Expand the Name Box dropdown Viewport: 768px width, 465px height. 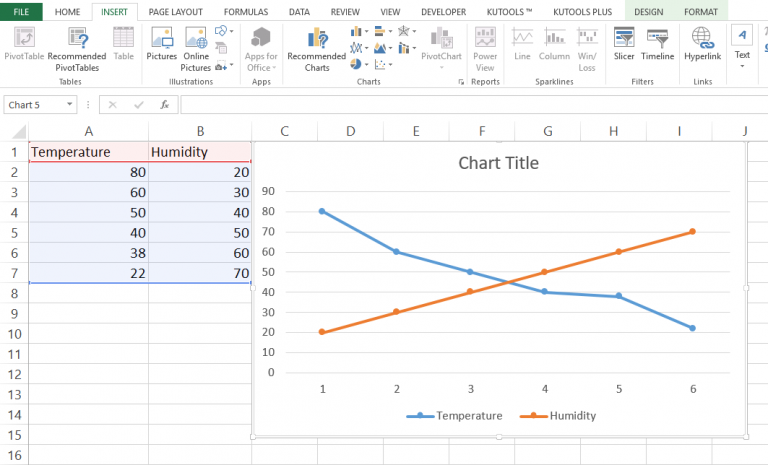[69, 104]
